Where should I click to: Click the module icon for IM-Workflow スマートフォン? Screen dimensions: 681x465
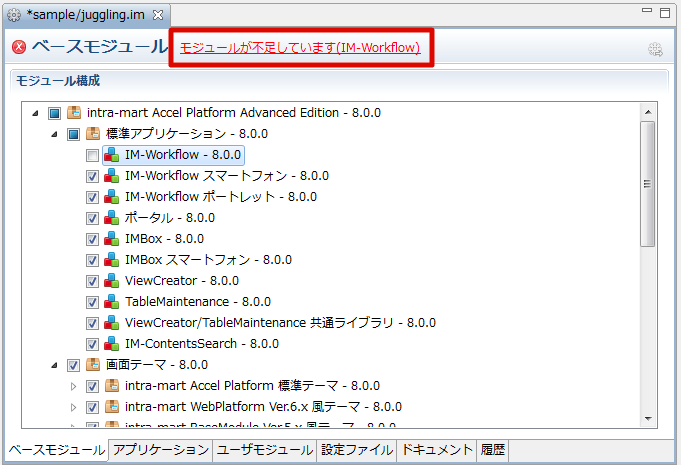(112, 176)
